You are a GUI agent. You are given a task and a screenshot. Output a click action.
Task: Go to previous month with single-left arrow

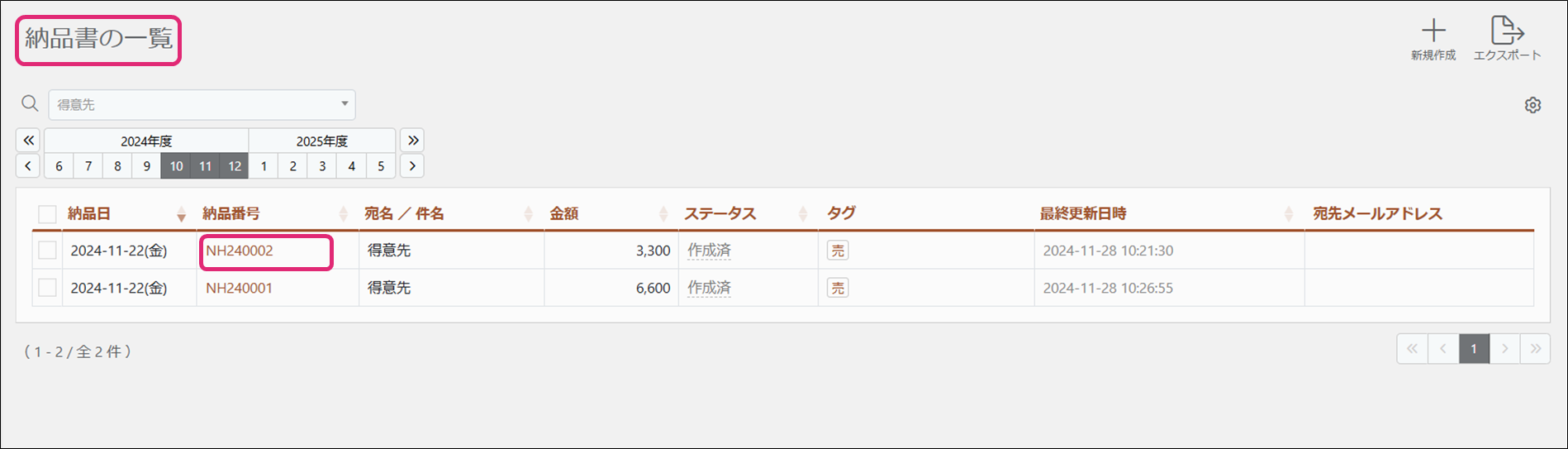(x=28, y=166)
